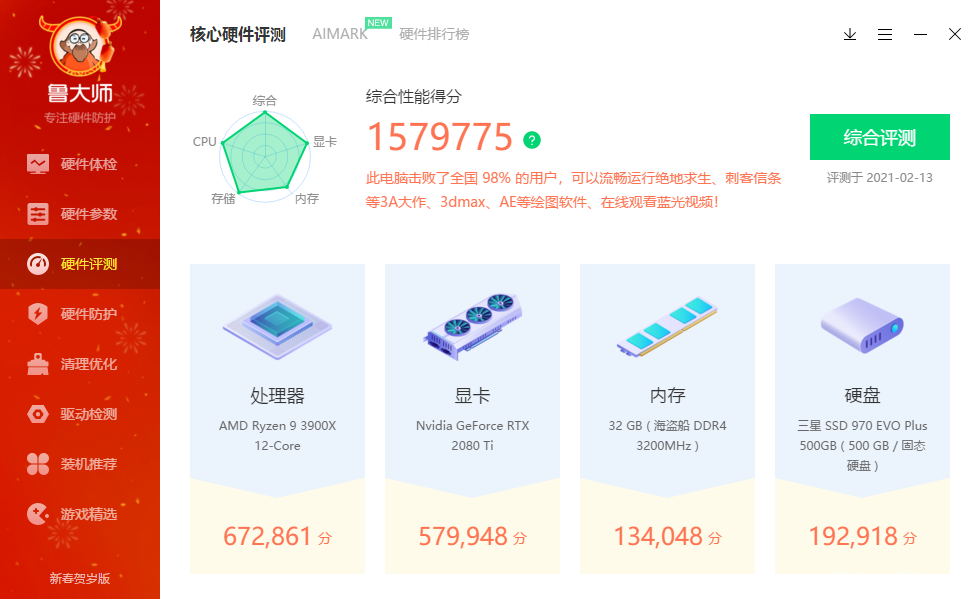
Task: Click the 硬件评测 gauge icon in sidebar
Action: click(x=37, y=264)
